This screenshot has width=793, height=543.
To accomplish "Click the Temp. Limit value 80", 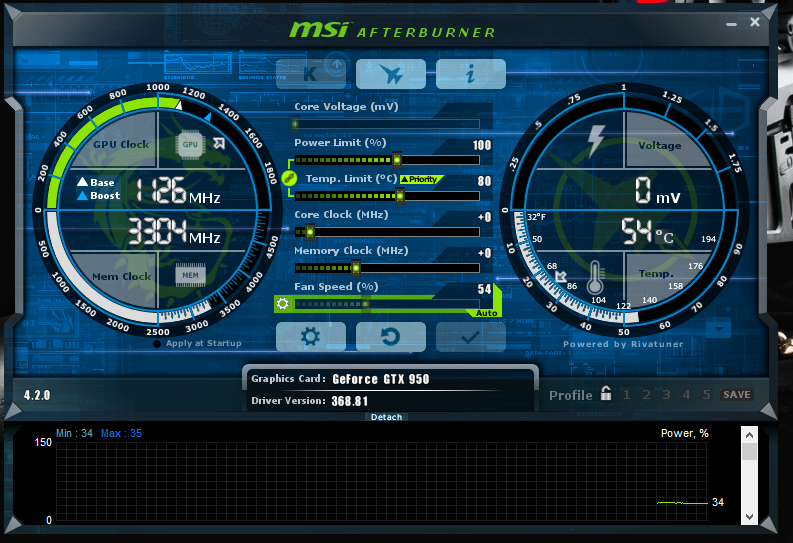I will (x=484, y=181).
